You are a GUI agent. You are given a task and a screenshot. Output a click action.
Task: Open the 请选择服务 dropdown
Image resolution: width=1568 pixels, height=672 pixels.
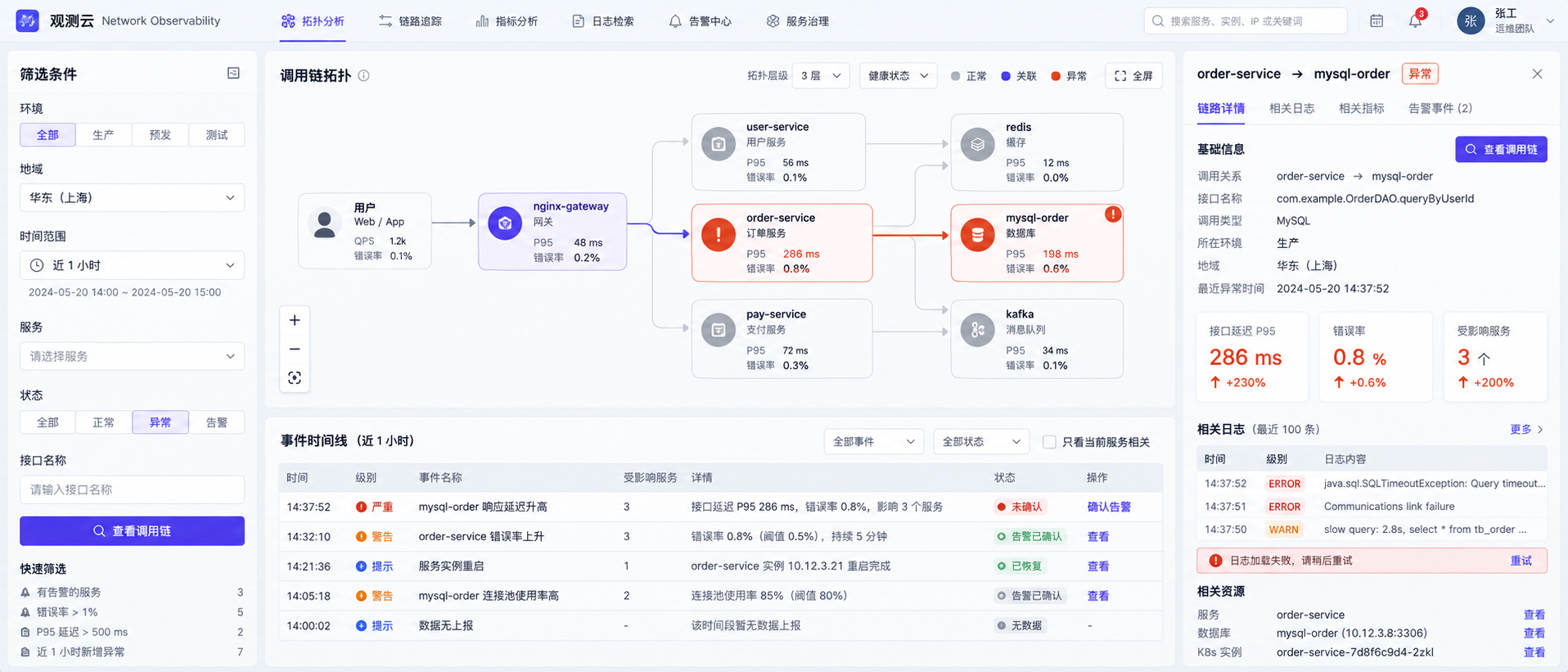coord(132,356)
